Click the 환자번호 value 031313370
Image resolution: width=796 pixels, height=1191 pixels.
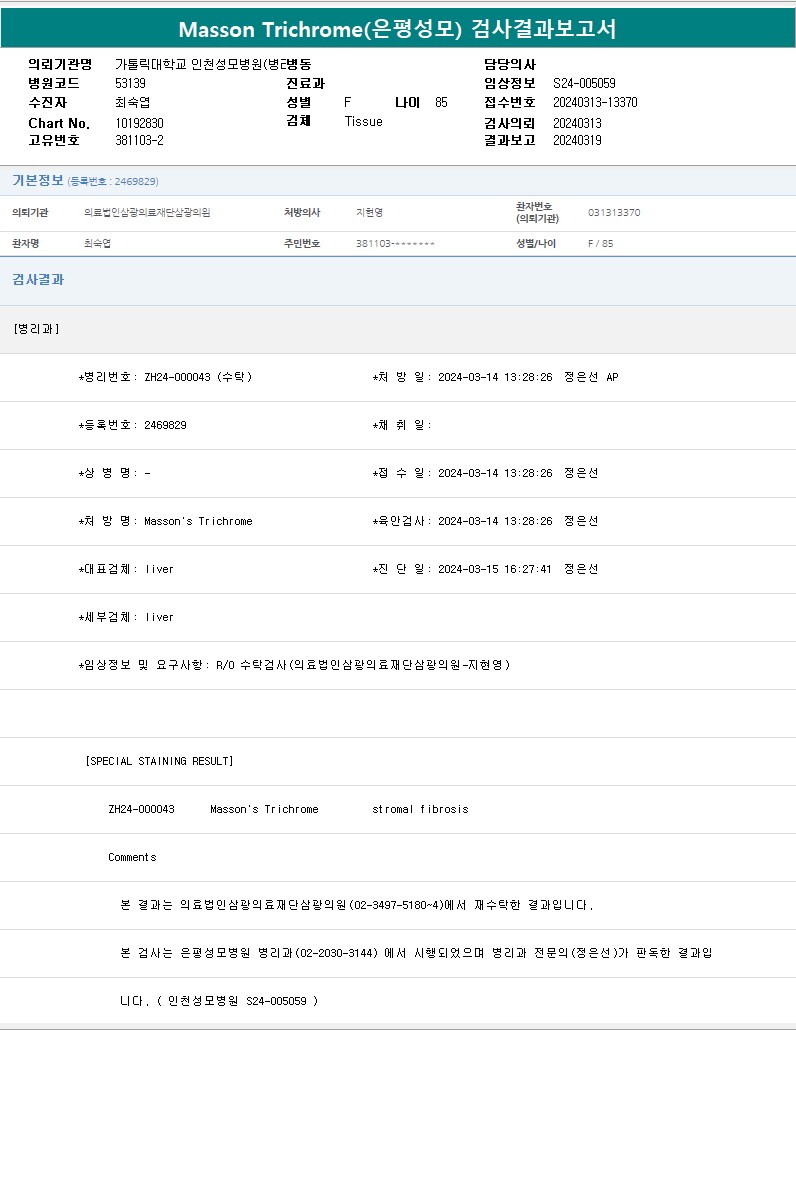coord(614,213)
